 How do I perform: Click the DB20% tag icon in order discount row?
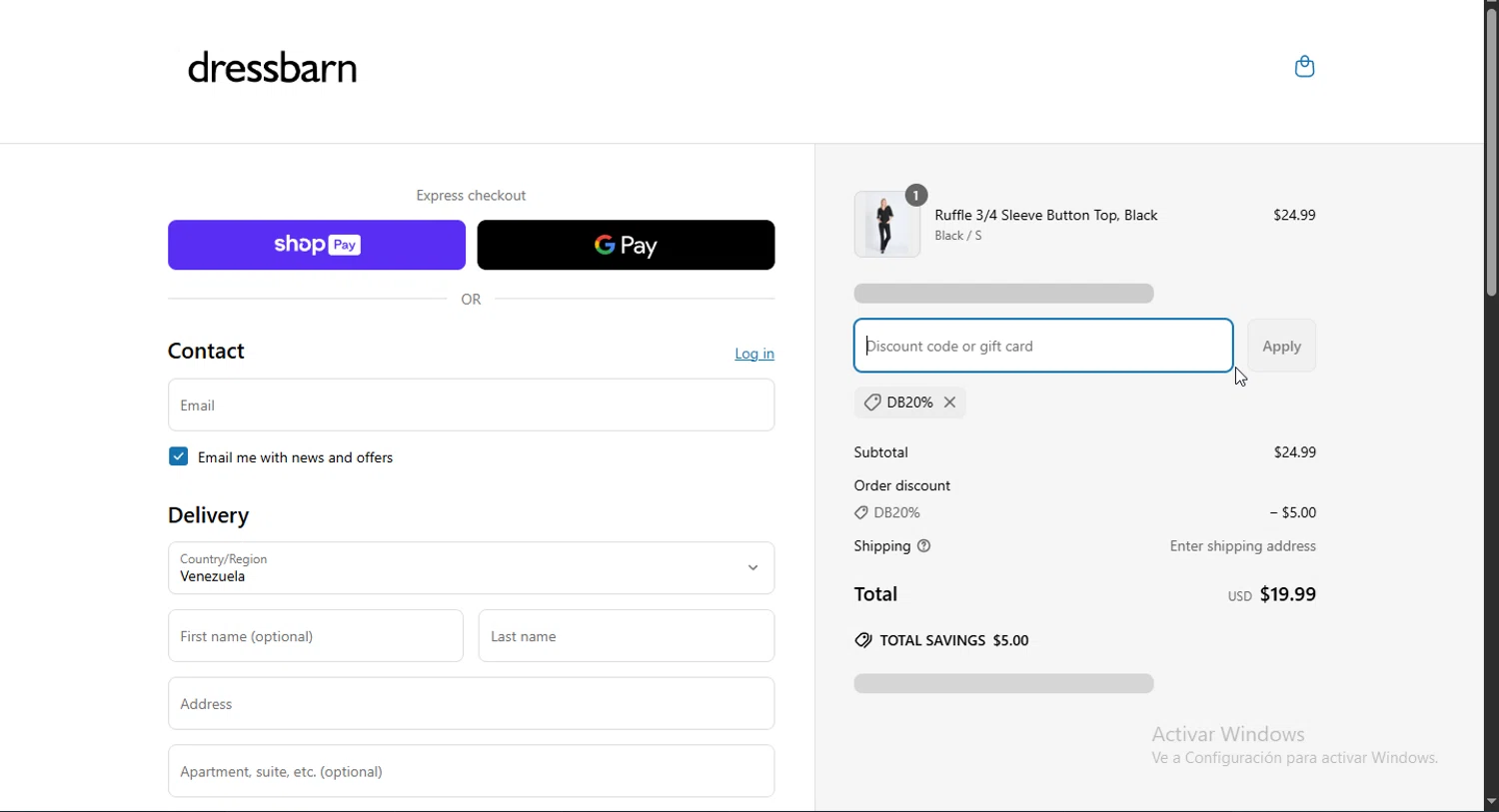(x=861, y=513)
